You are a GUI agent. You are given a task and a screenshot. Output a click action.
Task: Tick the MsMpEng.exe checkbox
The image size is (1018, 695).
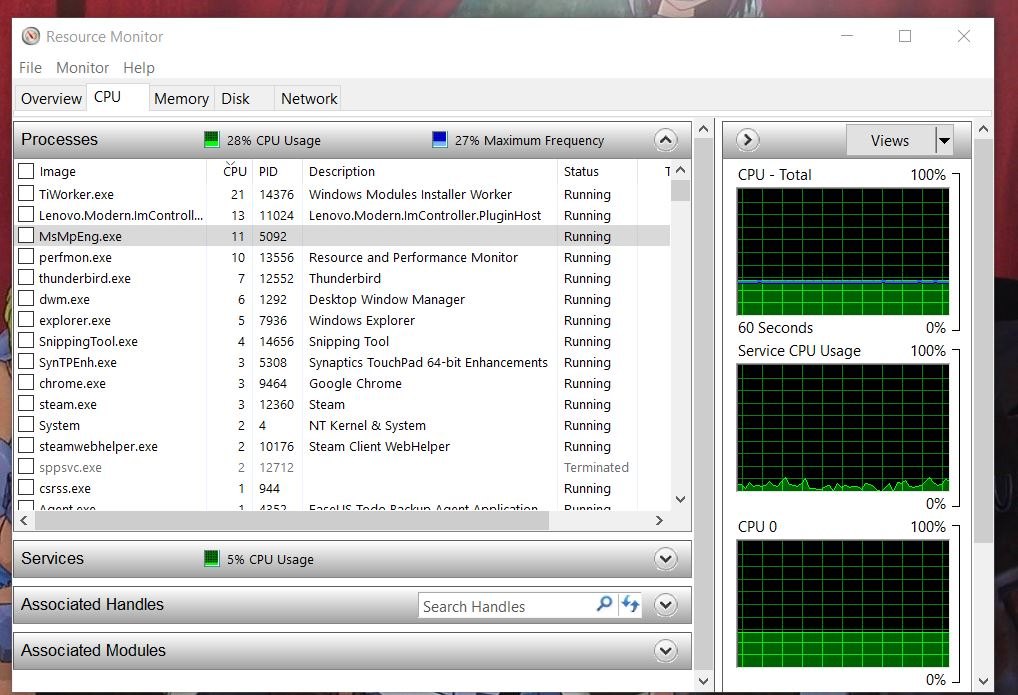click(26, 235)
